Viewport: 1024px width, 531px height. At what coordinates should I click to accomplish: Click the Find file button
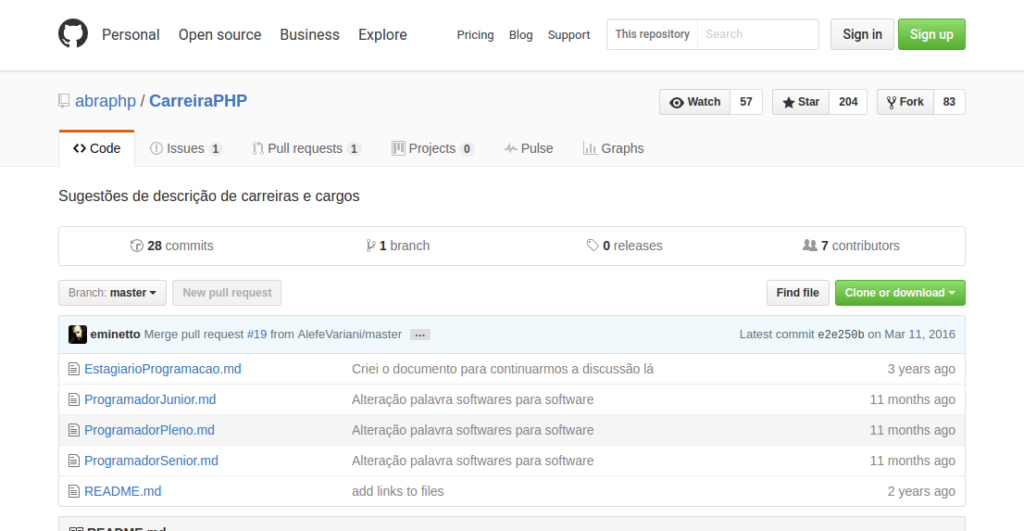point(797,293)
